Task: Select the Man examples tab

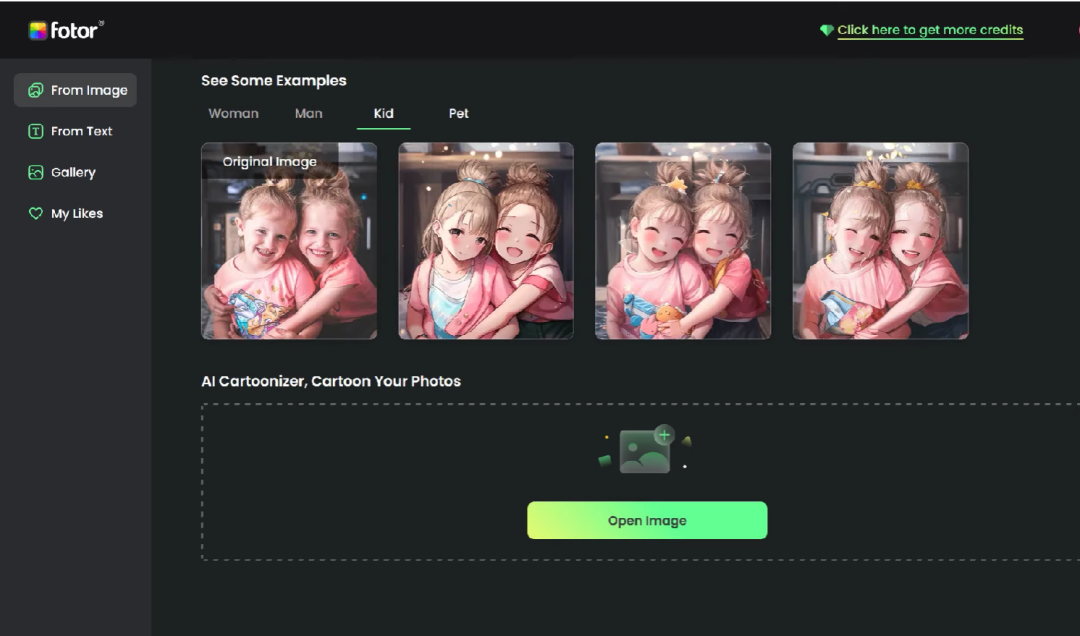Action: click(308, 113)
